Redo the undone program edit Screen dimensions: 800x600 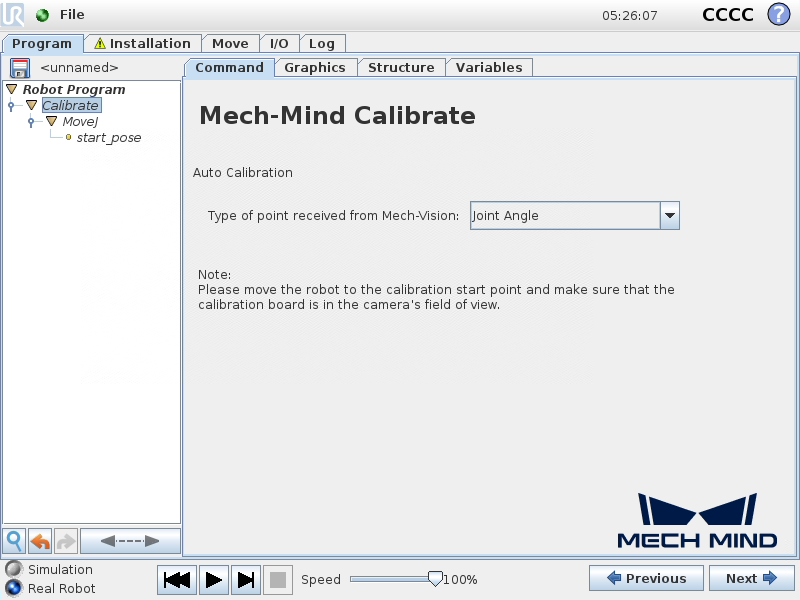[64, 540]
